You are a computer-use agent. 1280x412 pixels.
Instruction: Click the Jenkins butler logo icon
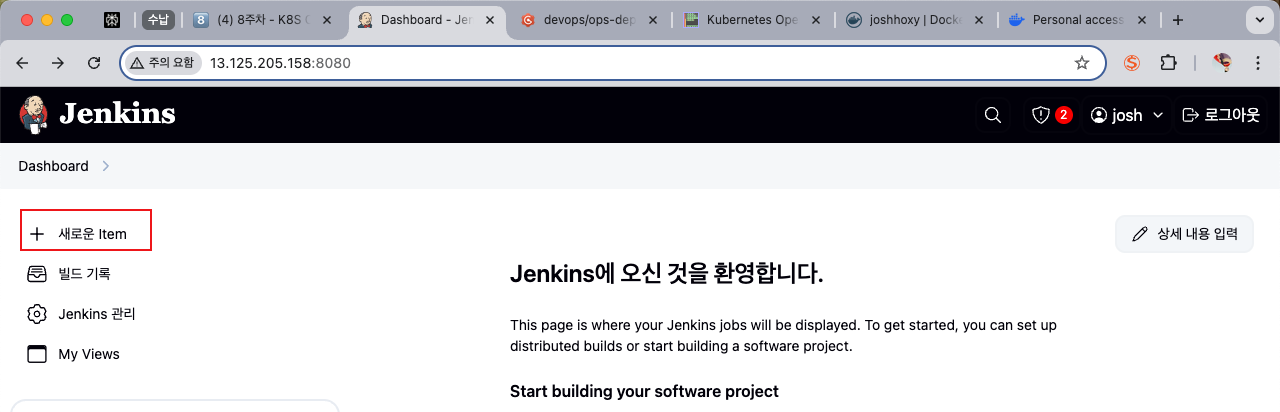coord(33,114)
